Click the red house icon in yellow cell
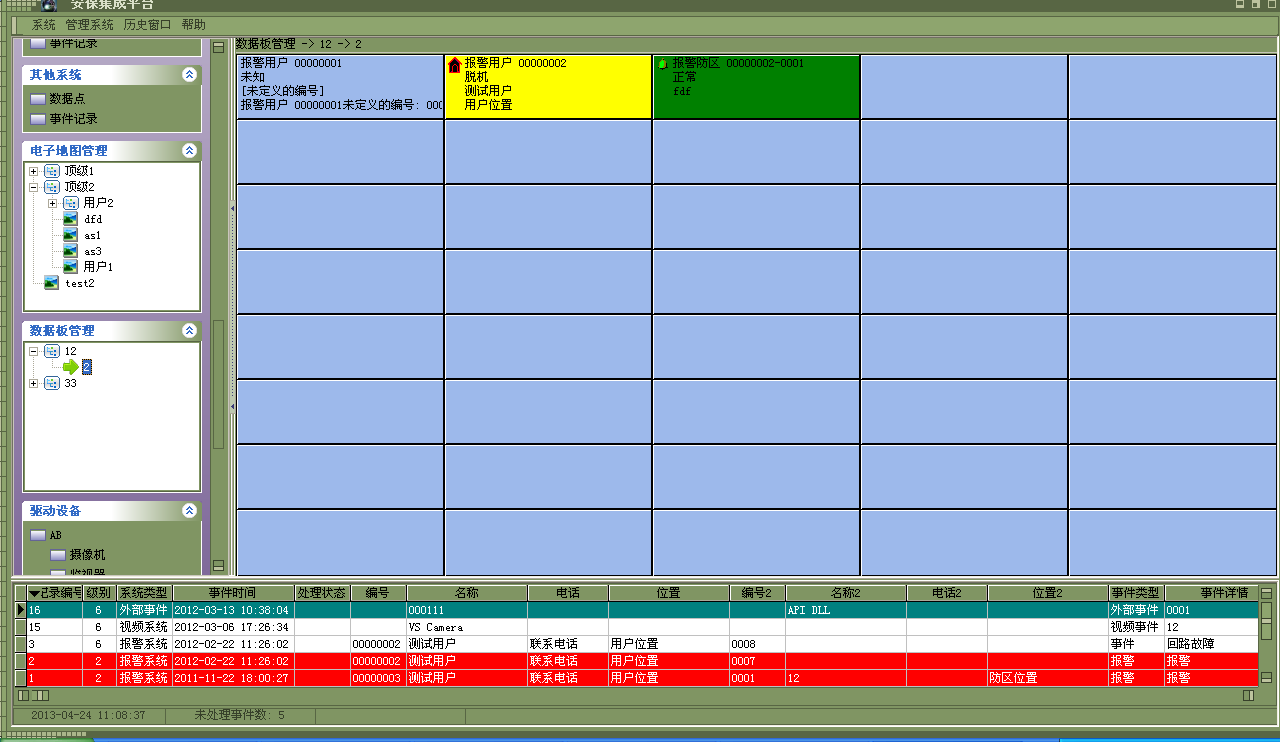 pos(454,65)
